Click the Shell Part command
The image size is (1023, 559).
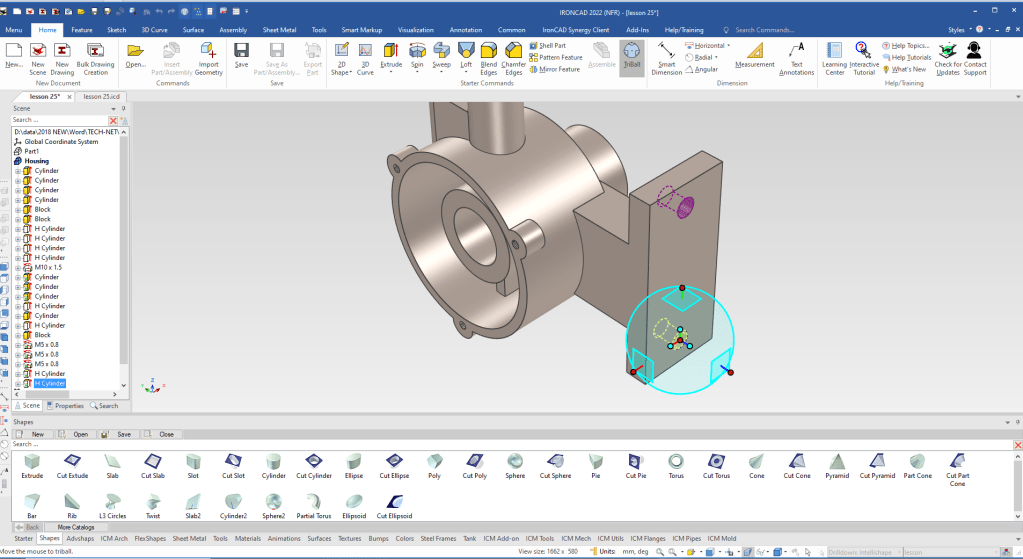coord(552,46)
